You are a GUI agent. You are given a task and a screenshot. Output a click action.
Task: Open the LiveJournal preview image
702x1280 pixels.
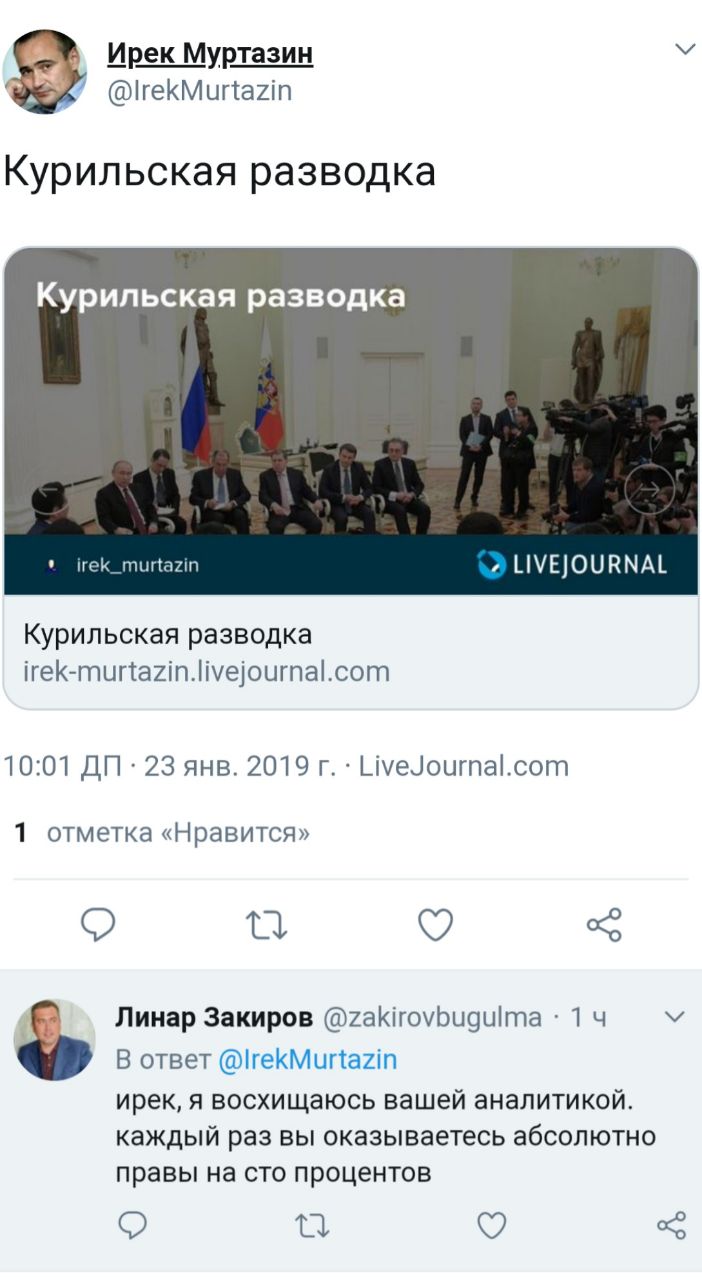pyautogui.click(x=350, y=421)
